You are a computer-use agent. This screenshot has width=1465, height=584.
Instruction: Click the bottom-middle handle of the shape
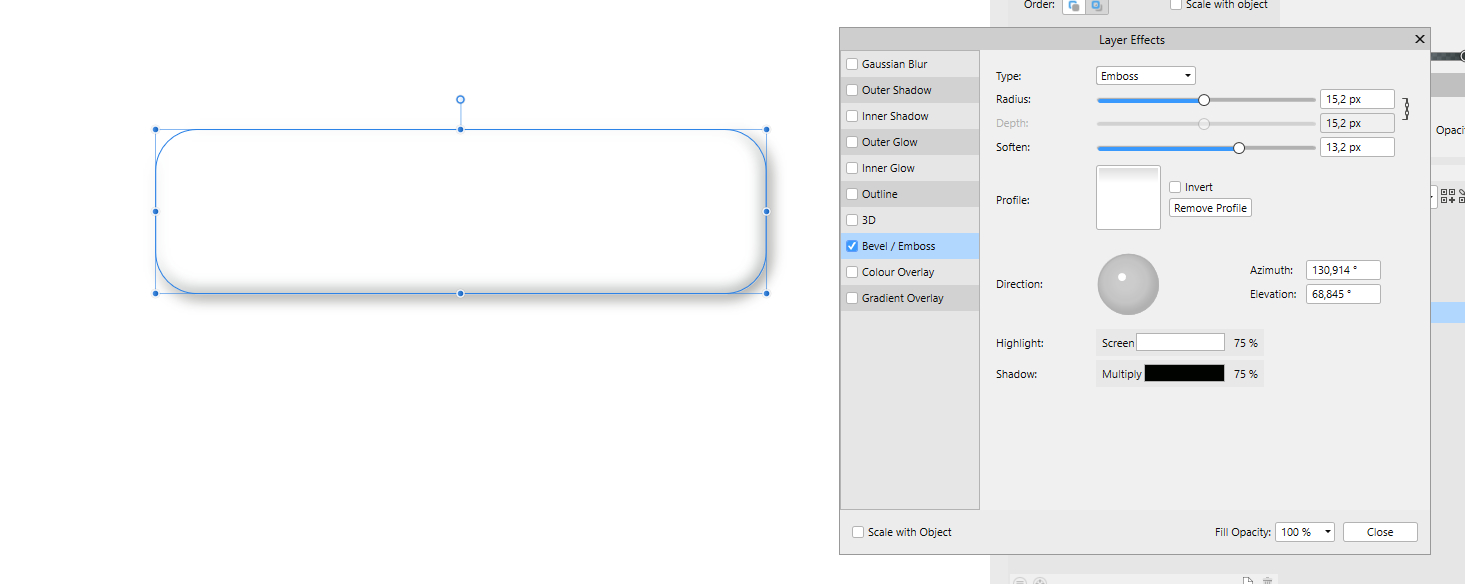[460, 293]
